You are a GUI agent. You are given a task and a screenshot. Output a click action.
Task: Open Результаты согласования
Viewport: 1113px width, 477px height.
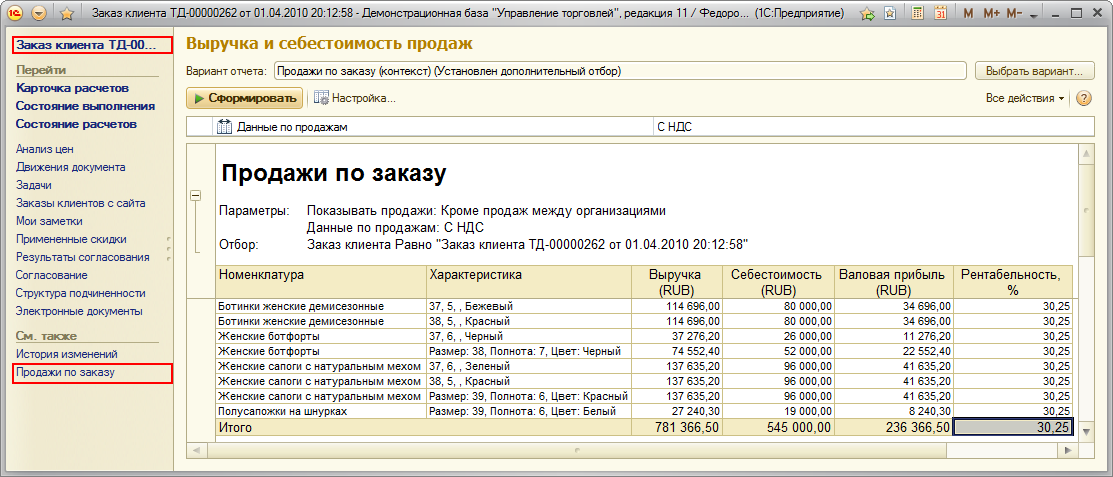(82, 257)
